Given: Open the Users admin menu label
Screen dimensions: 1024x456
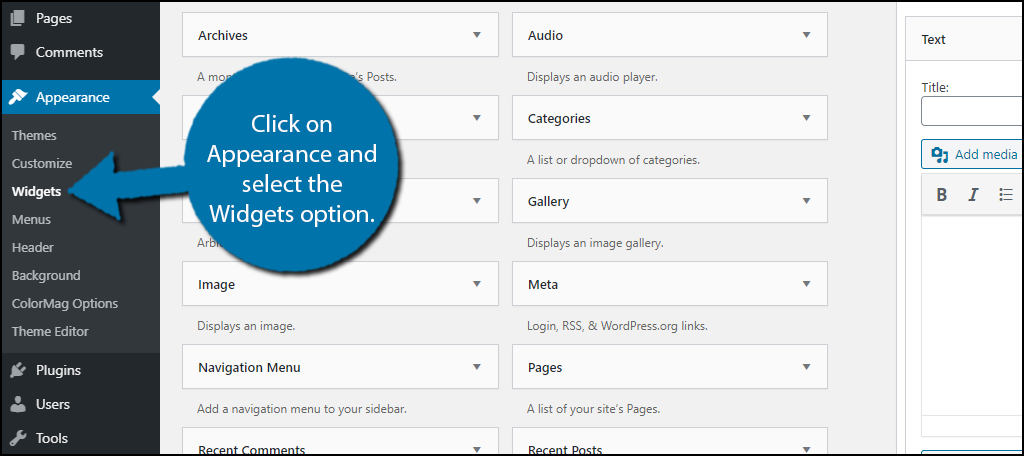Looking at the screenshot, I should [53, 404].
